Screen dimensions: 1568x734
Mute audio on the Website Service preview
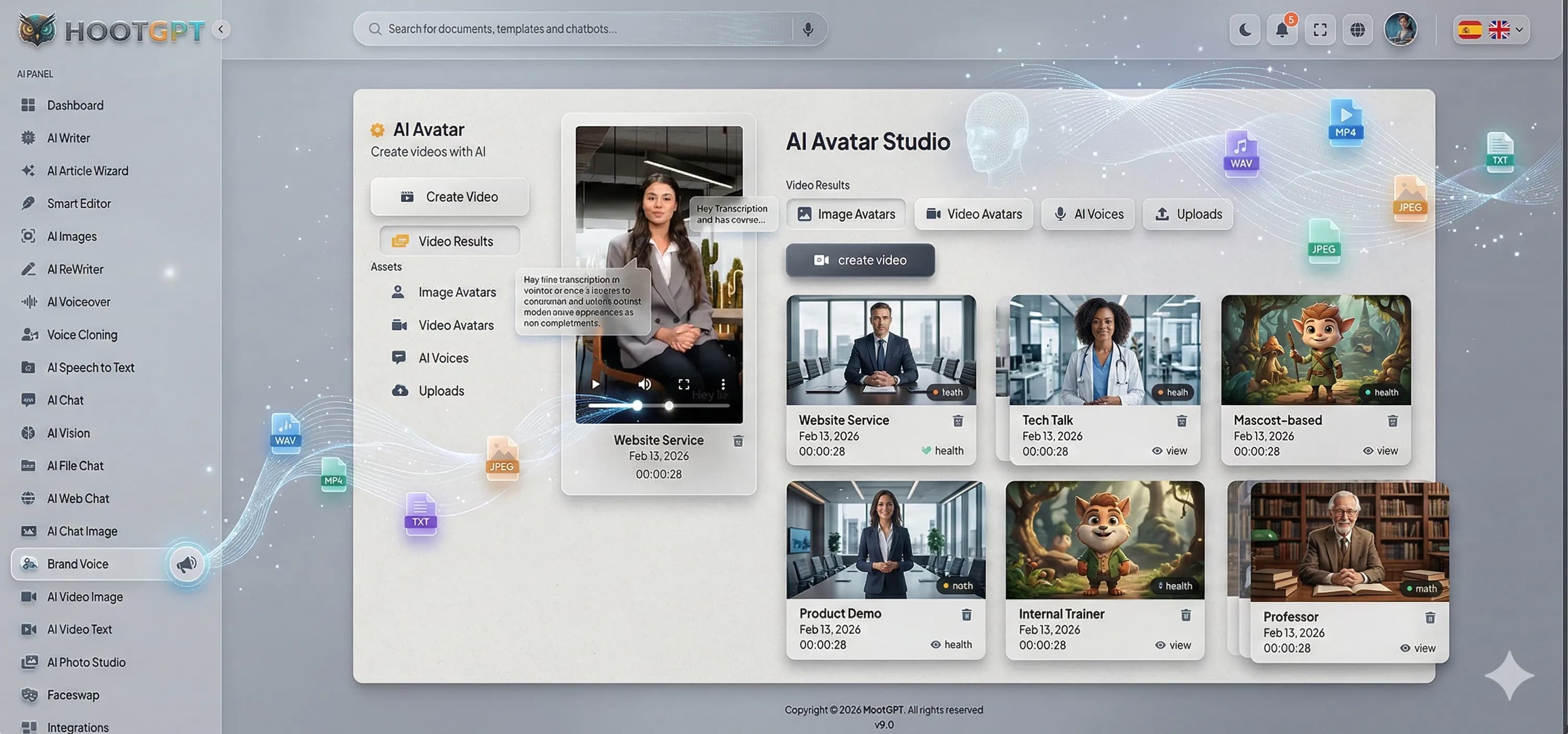click(644, 384)
